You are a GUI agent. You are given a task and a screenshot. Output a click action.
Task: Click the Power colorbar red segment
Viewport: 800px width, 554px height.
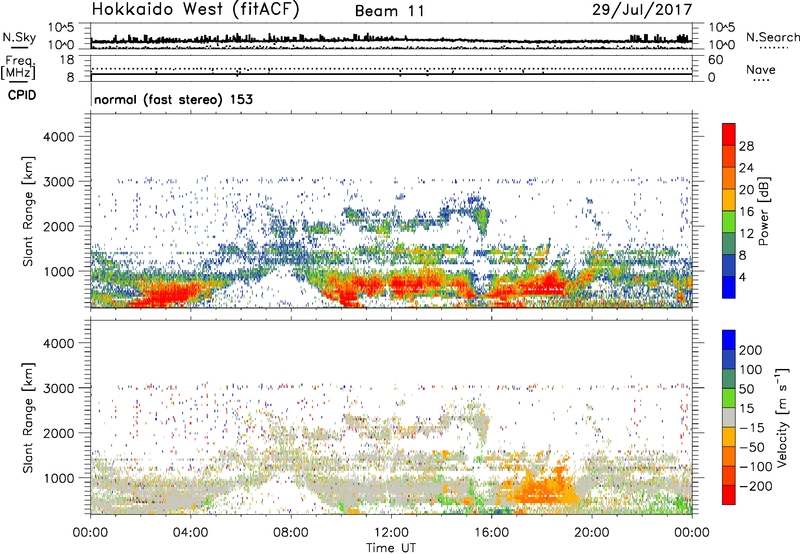tap(729, 134)
